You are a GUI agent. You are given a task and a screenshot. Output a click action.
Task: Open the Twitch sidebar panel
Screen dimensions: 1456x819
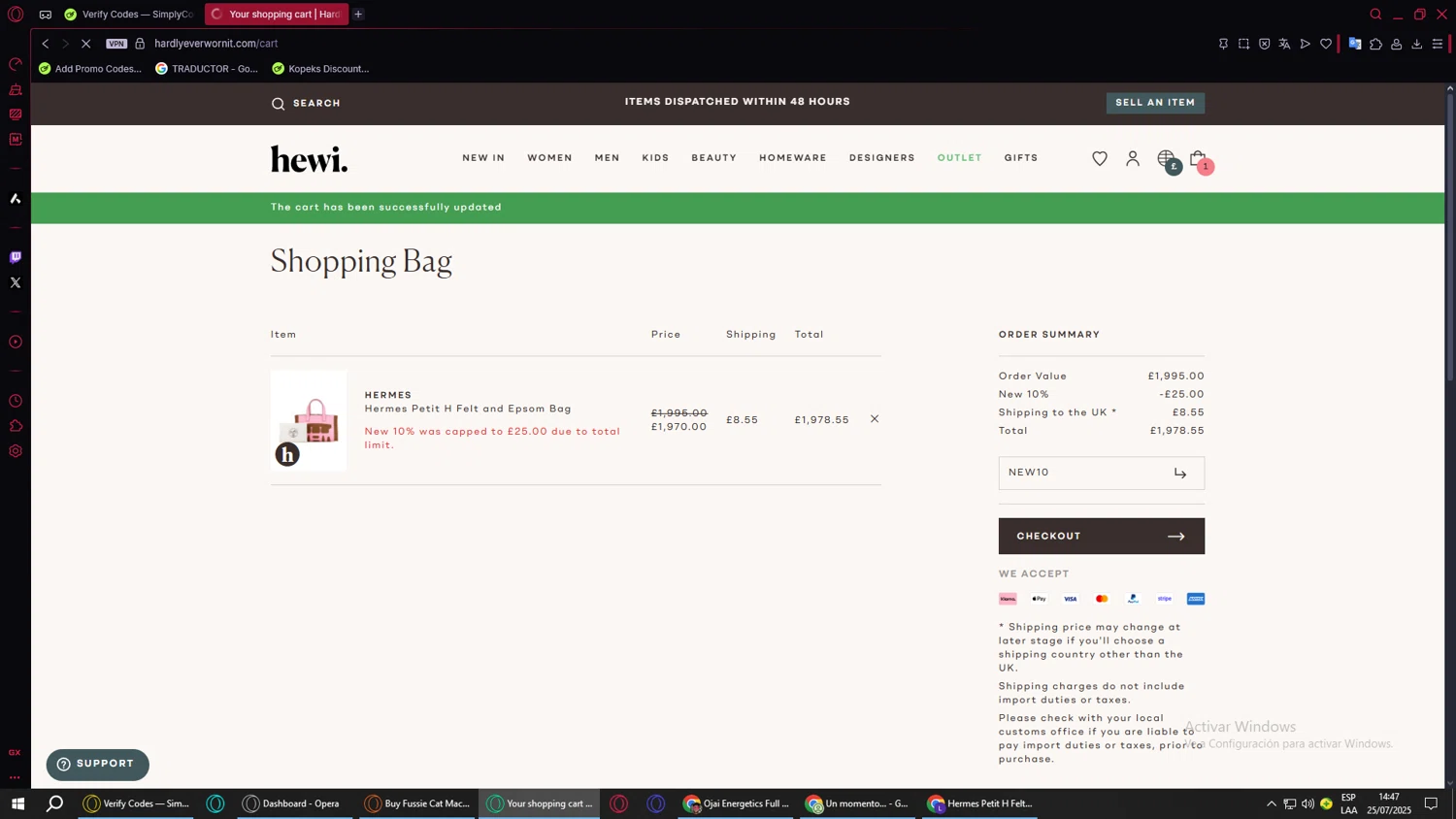(x=16, y=257)
